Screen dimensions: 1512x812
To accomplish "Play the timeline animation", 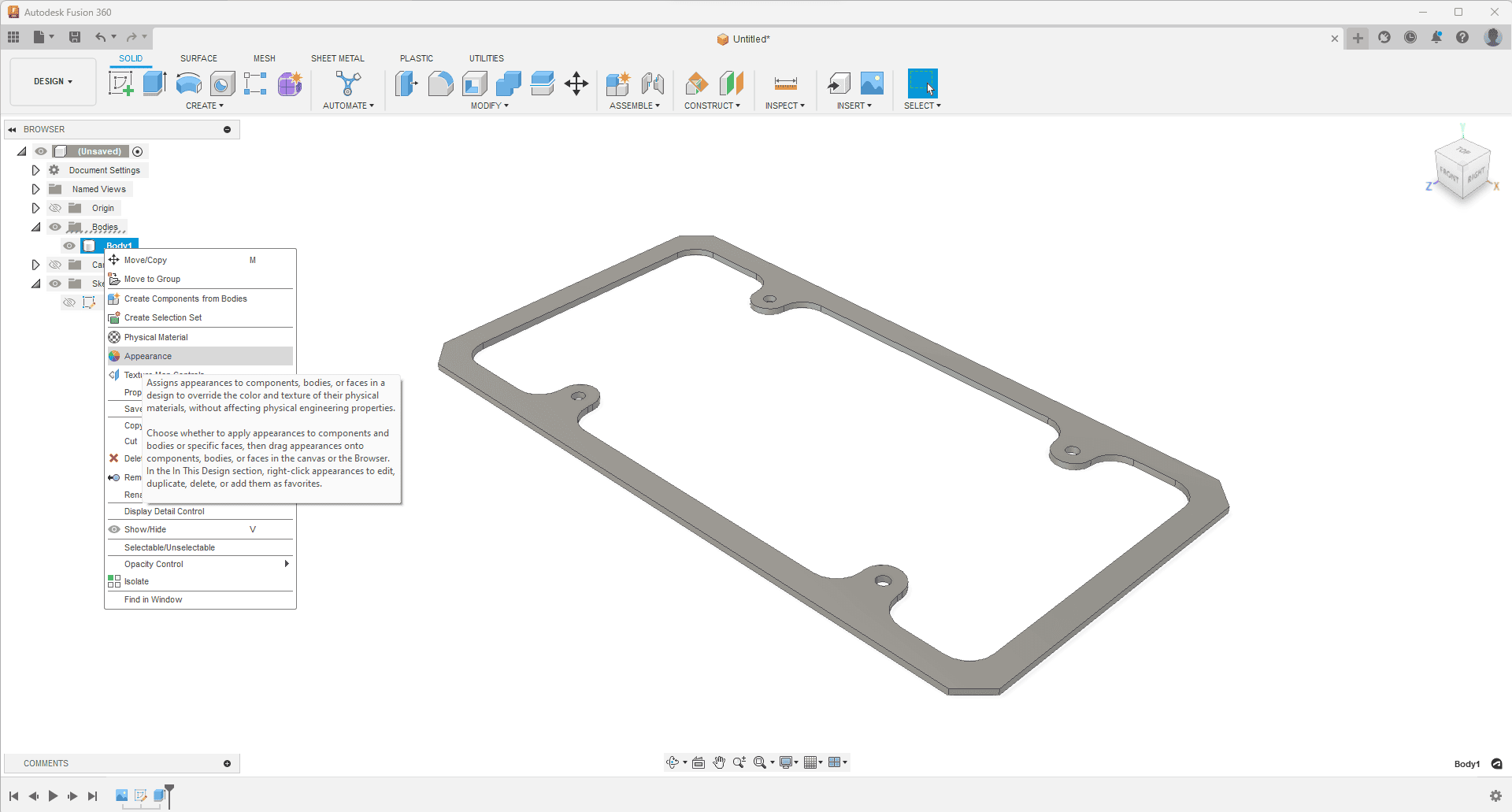I will pos(53,795).
